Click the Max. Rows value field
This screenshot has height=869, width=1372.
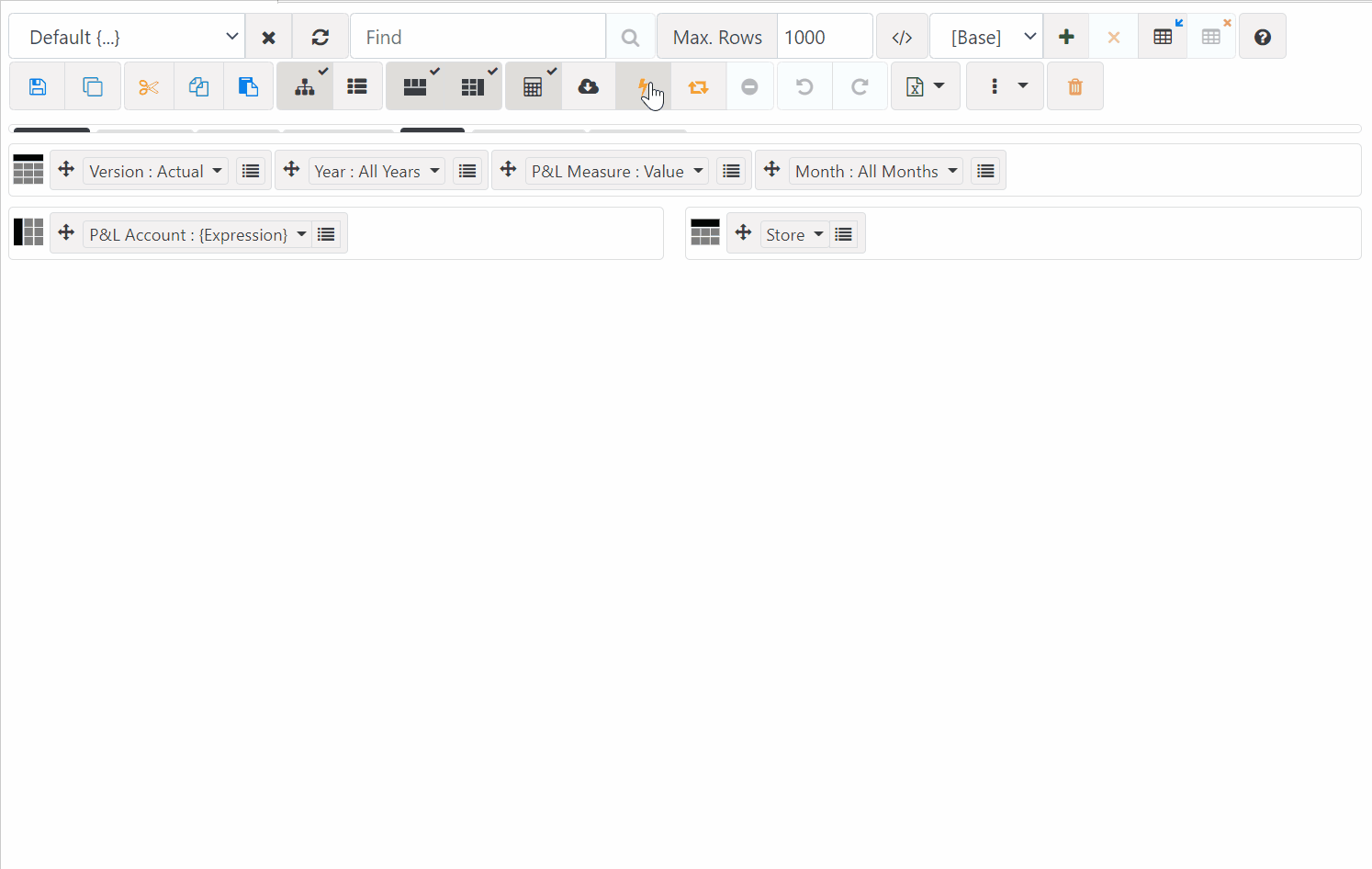pyautogui.click(x=824, y=38)
